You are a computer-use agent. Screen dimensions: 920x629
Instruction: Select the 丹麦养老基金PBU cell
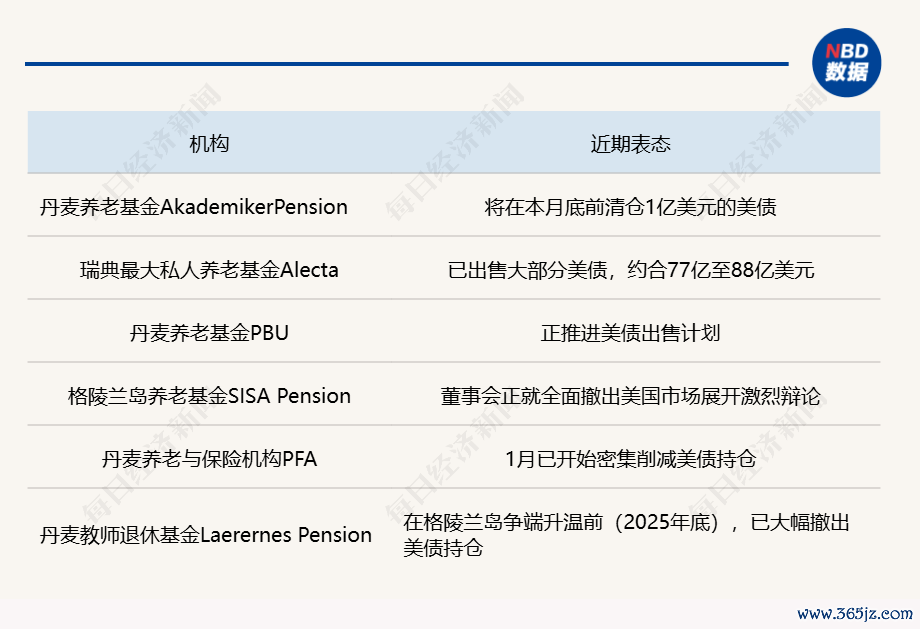click(209, 333)
